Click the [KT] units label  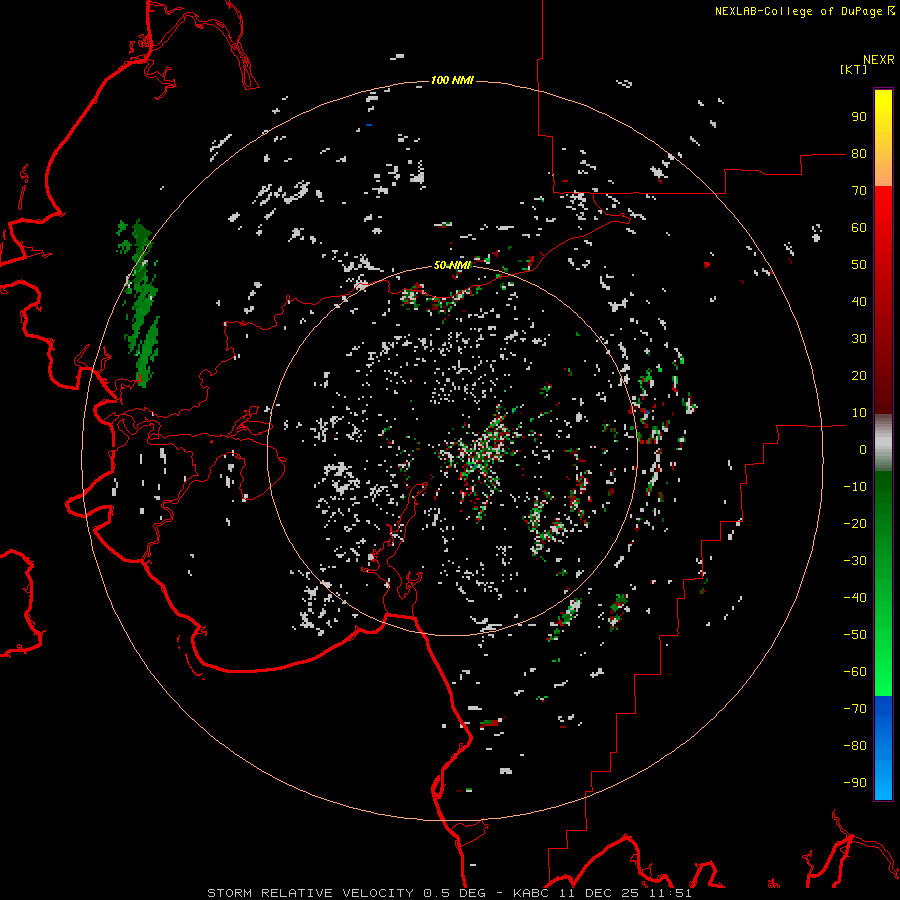coord(853,69)
